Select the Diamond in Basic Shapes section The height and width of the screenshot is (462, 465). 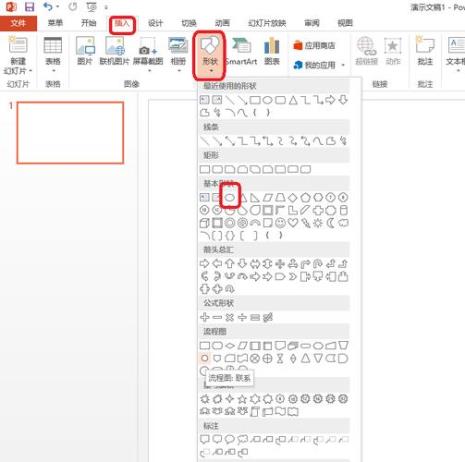point(293,198)
